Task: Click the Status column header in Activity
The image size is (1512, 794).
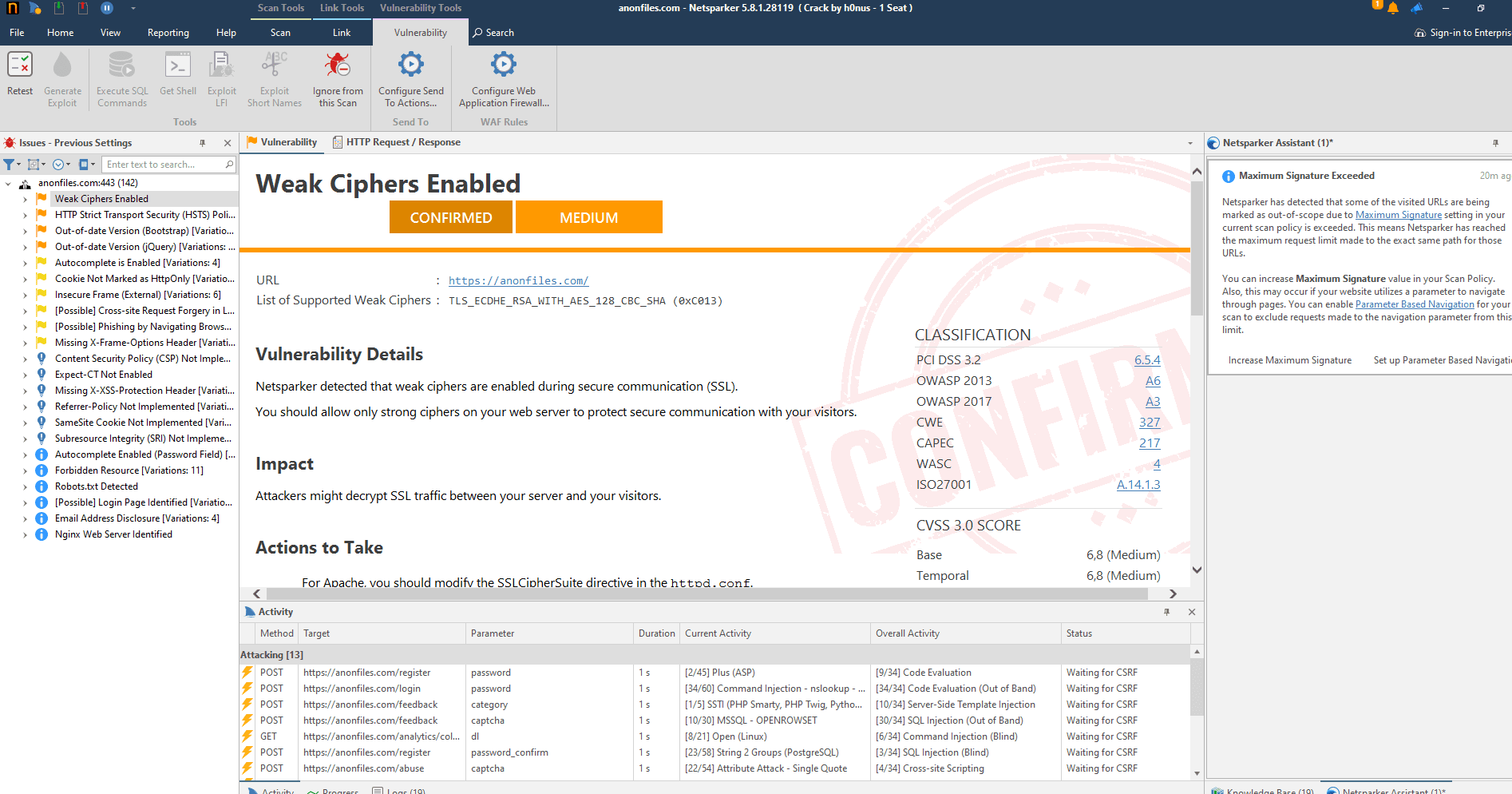Action: click(x=1125, y=633)
